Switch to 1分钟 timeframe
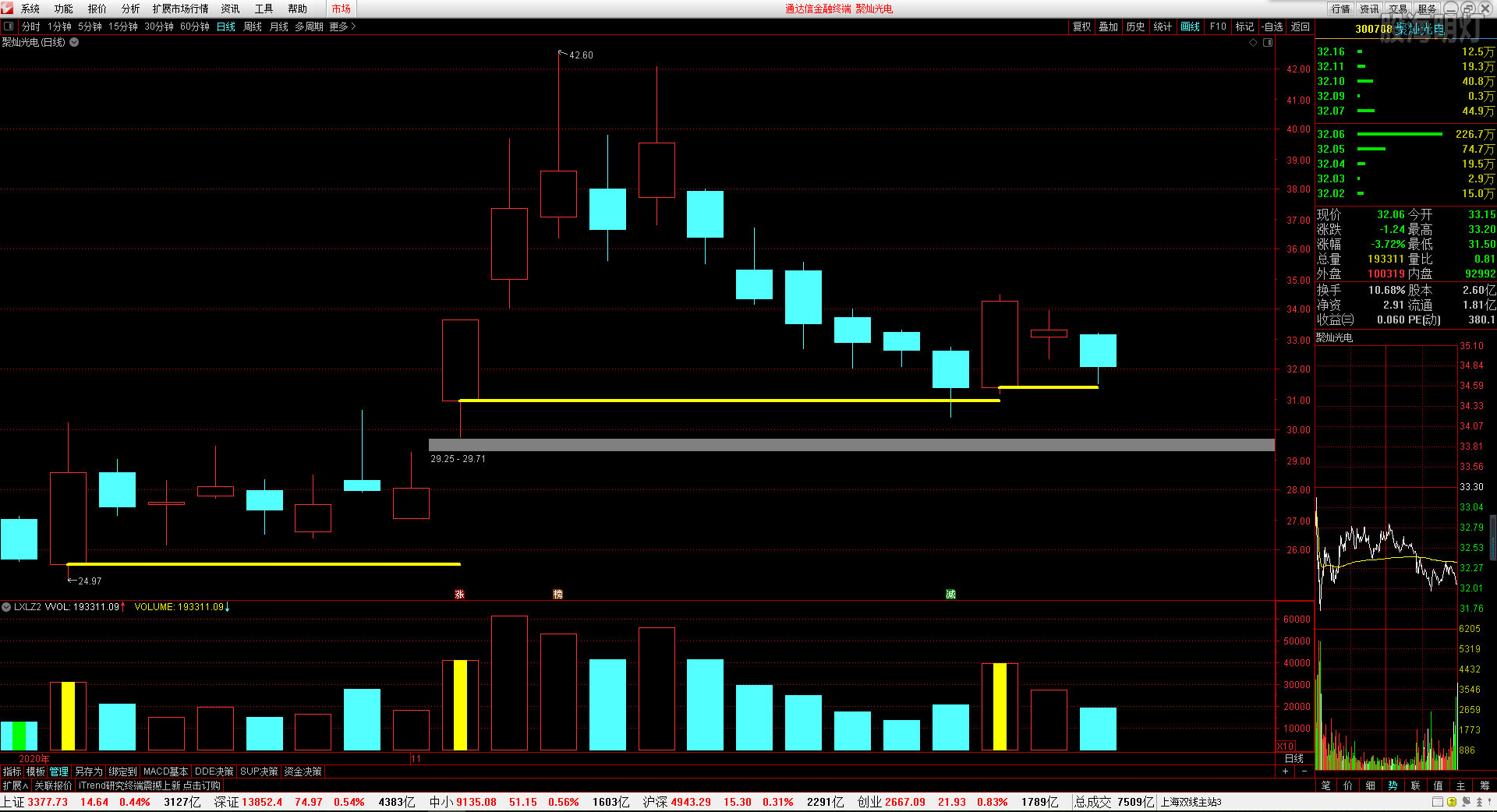The width and height of the screenshot is (1497, 812). click(x=60, y=26)
